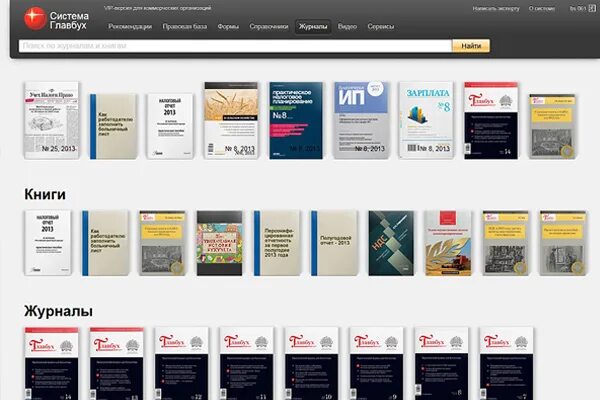This screenshot has height=400, width=600.
Task: Open Персонифицированная отчетность за первое полугодие book
Action: coord(277,243)
